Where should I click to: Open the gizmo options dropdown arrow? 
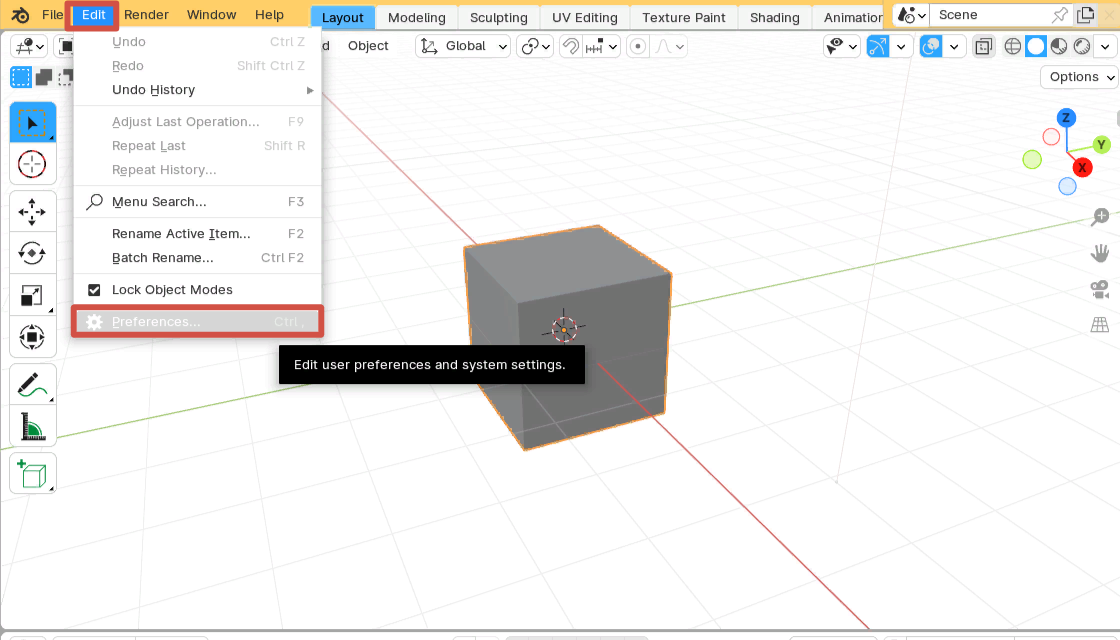pos(901,46)
